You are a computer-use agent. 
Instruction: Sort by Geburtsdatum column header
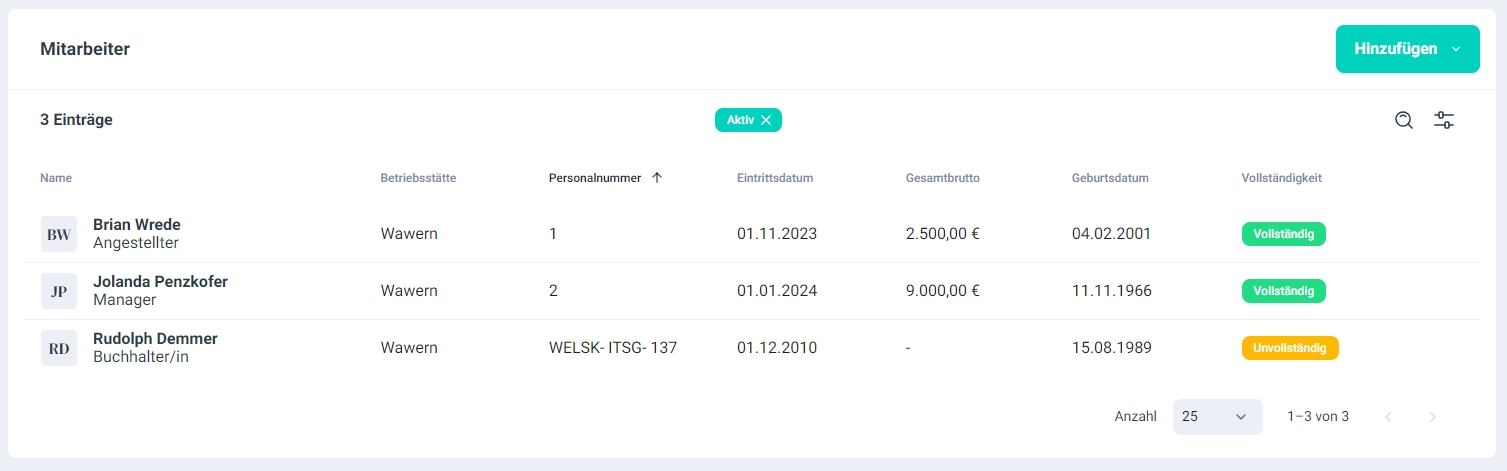click(x=1109, y=178)
